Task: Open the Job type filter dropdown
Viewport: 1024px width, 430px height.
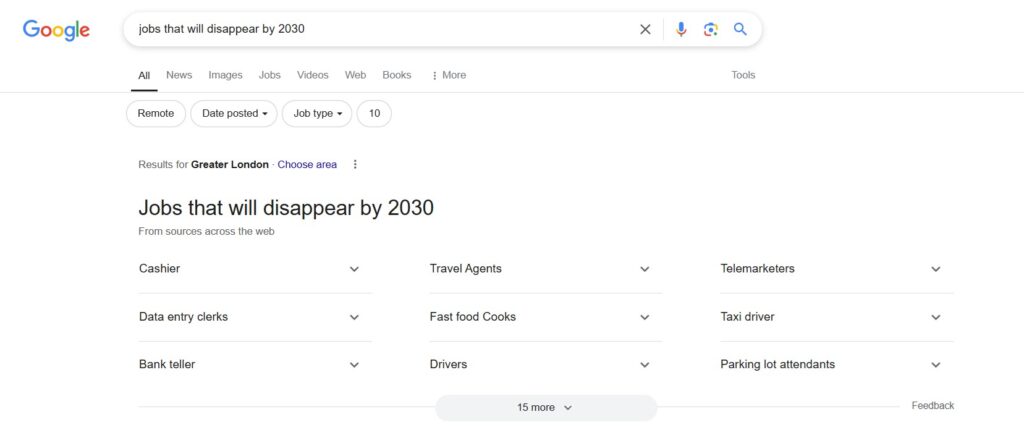Action: pyautogui.click(x=317, y=114)
